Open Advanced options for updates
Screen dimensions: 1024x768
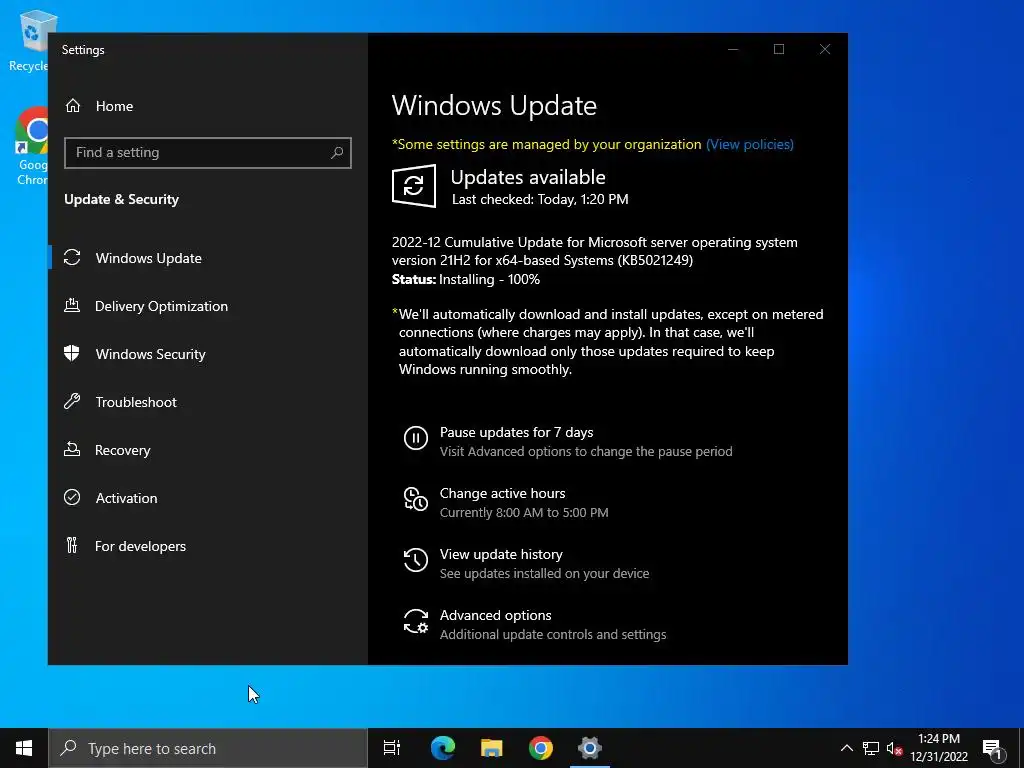click(495, 615)
